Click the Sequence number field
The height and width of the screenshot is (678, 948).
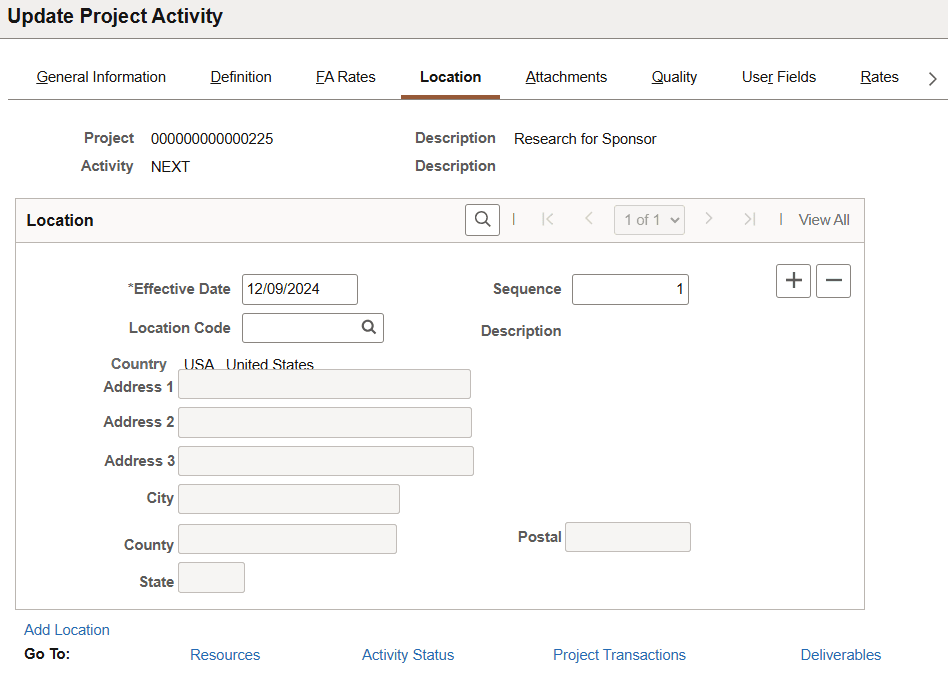click(630, 289)
